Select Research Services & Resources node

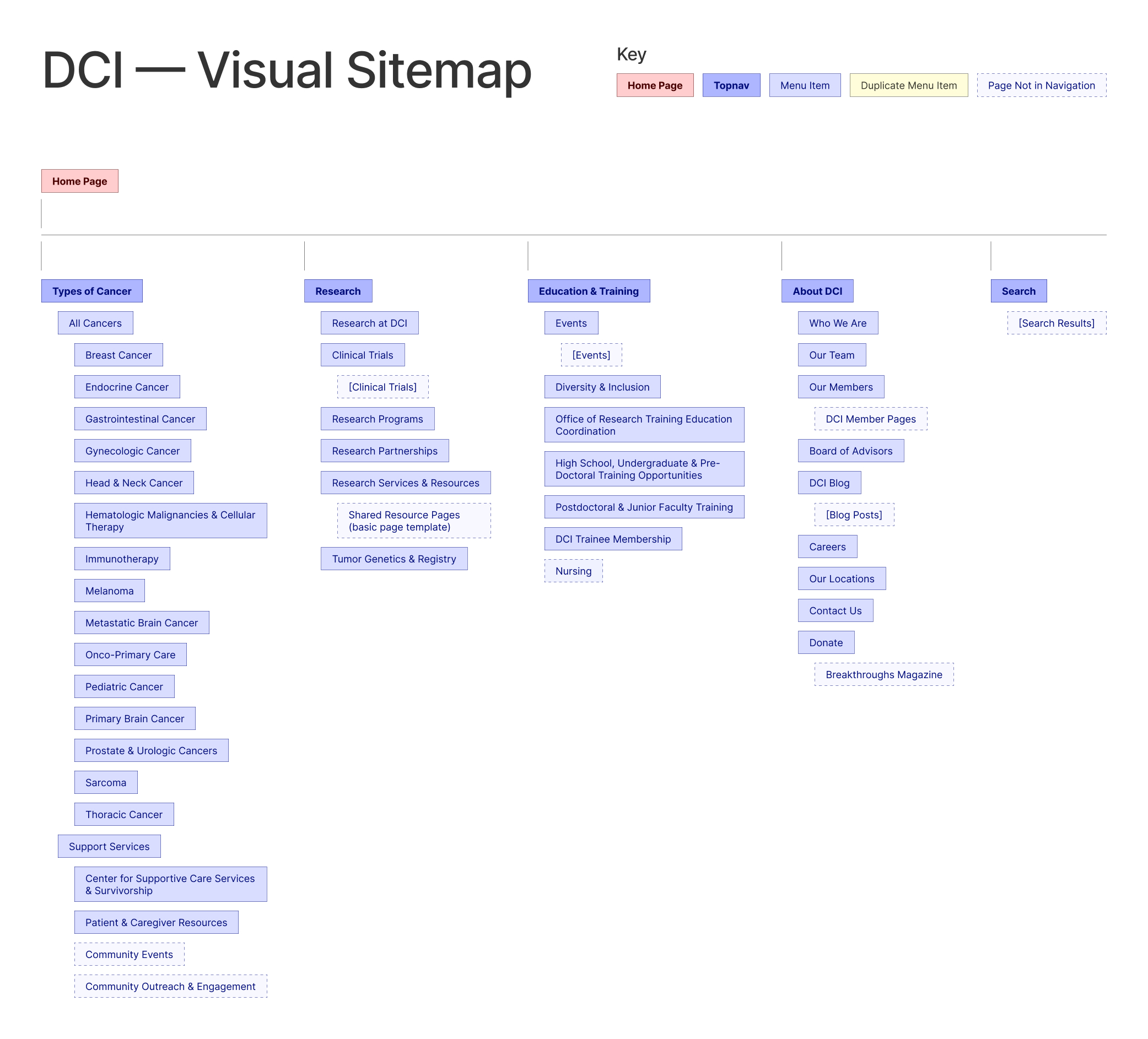(406, 482)
